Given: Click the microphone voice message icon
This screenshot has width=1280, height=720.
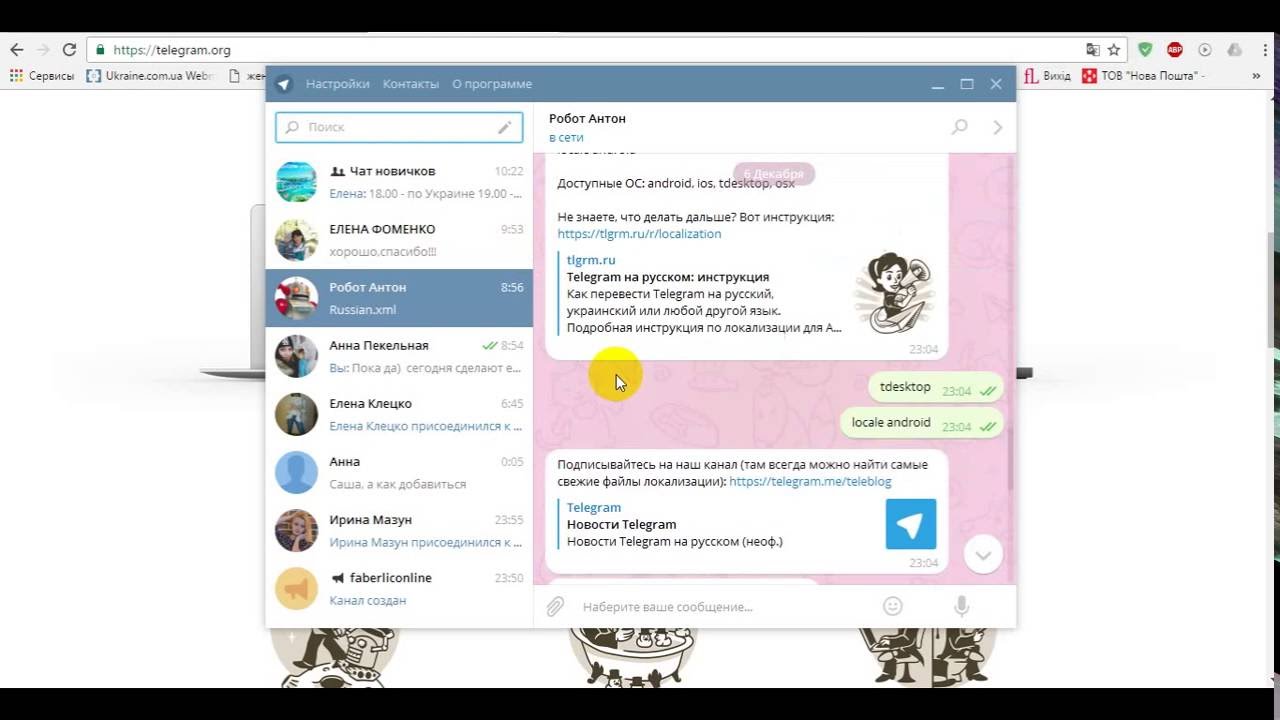Looking at the screenshot, I should pyautogui.click(x=961, y=606).
